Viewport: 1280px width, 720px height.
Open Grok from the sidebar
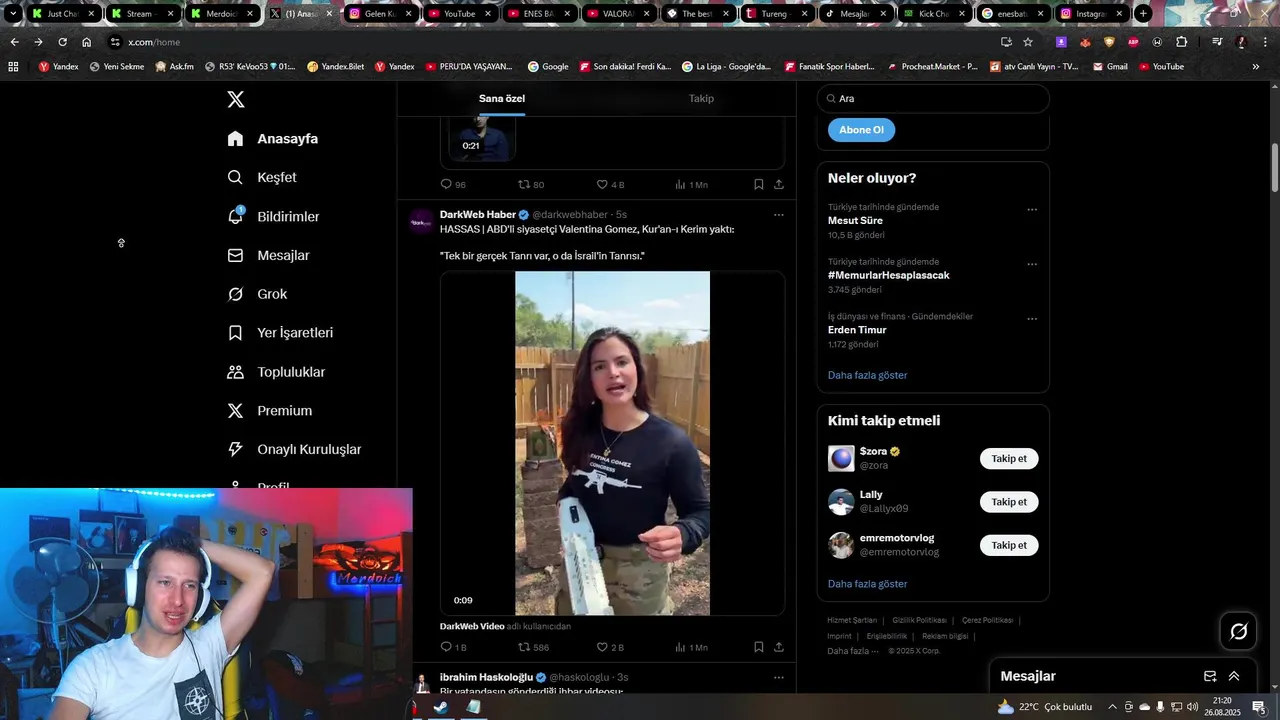click(257, 294)
